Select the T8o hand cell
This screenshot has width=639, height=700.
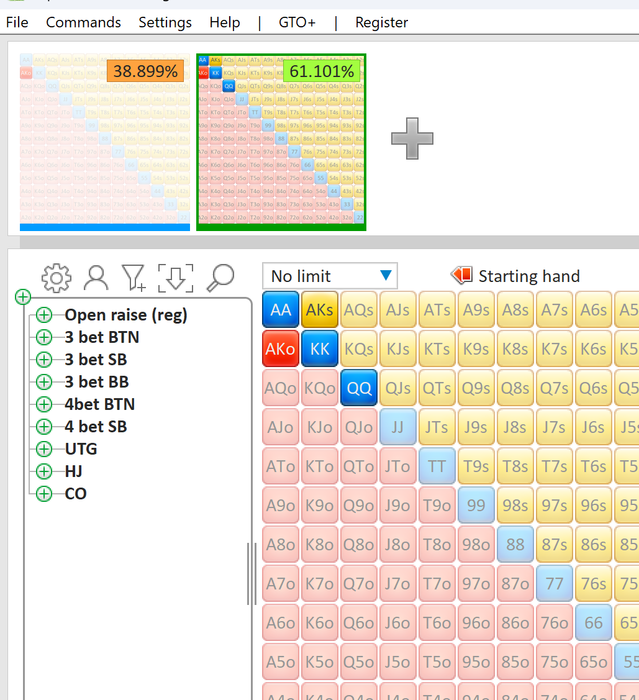pyautogui.click(x=437, y=544)
